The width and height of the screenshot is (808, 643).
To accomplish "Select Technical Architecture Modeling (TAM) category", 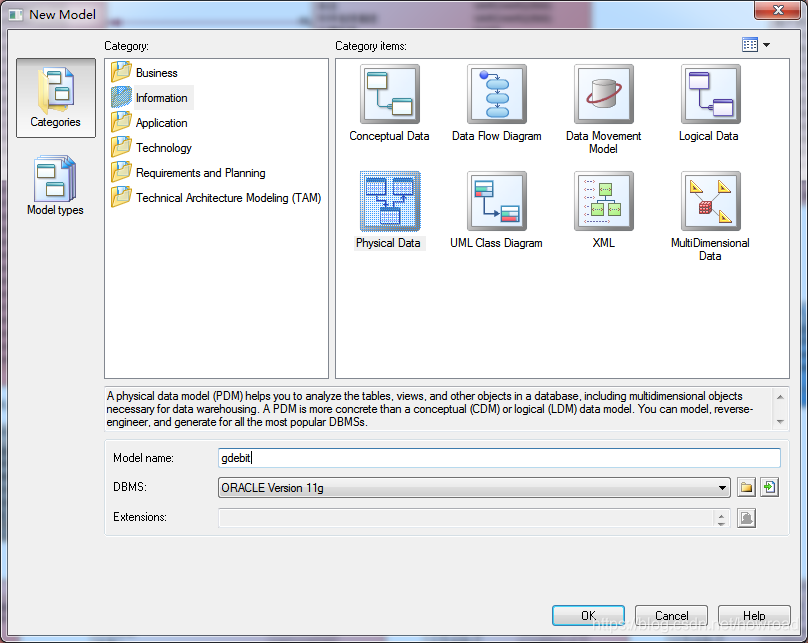I will 216,198.
